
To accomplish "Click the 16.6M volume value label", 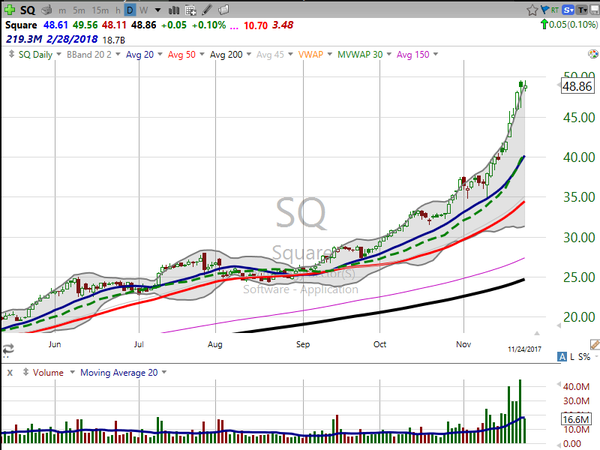I will tap(576, 419).
